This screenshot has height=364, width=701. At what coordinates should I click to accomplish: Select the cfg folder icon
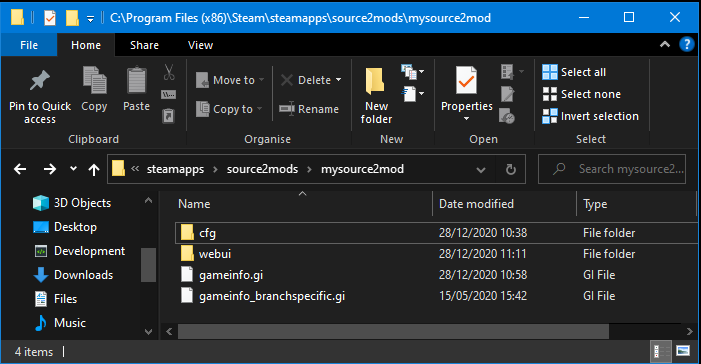[187, 233]
